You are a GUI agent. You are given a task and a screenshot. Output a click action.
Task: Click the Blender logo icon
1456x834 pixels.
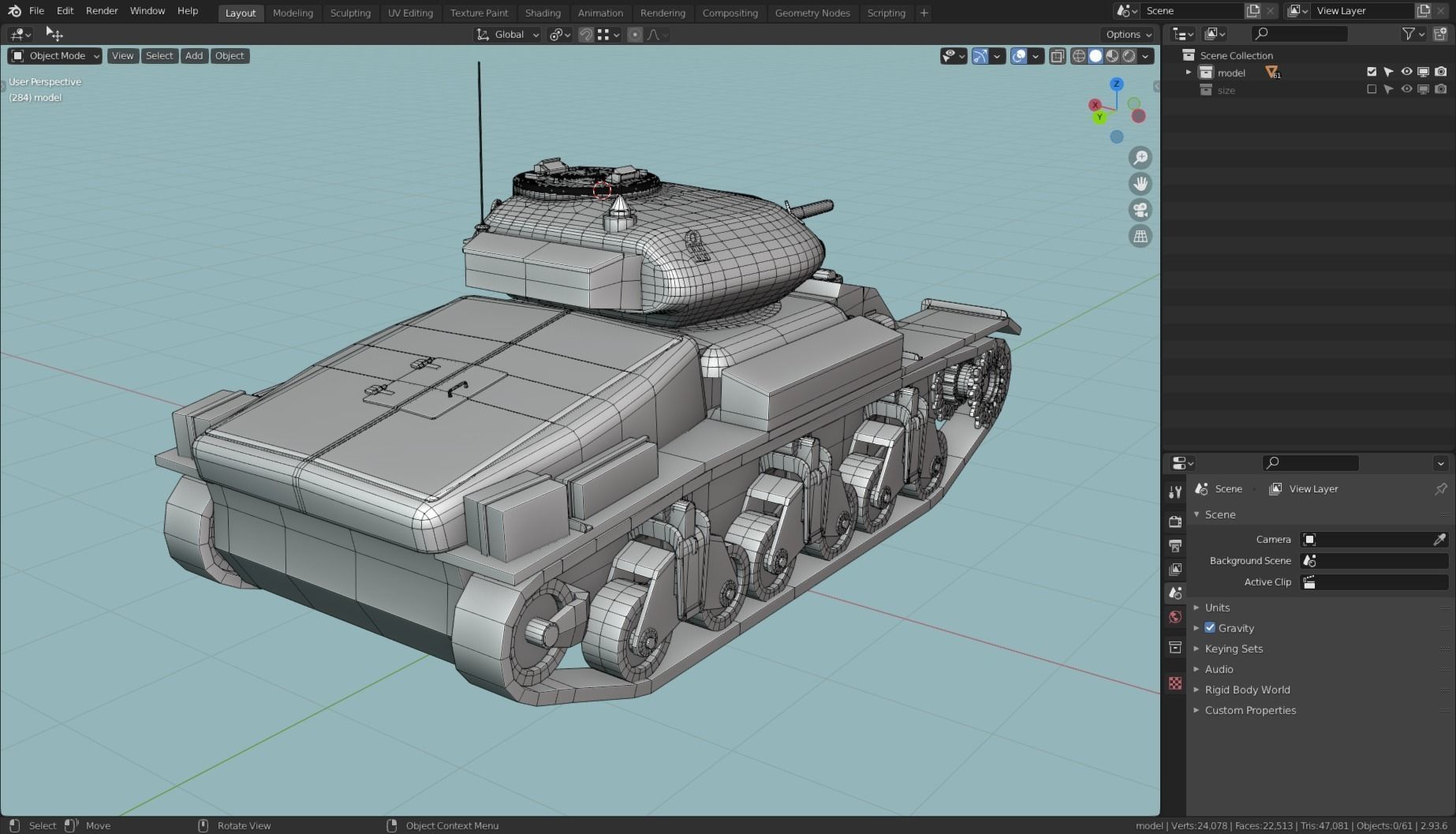point(14,11)
